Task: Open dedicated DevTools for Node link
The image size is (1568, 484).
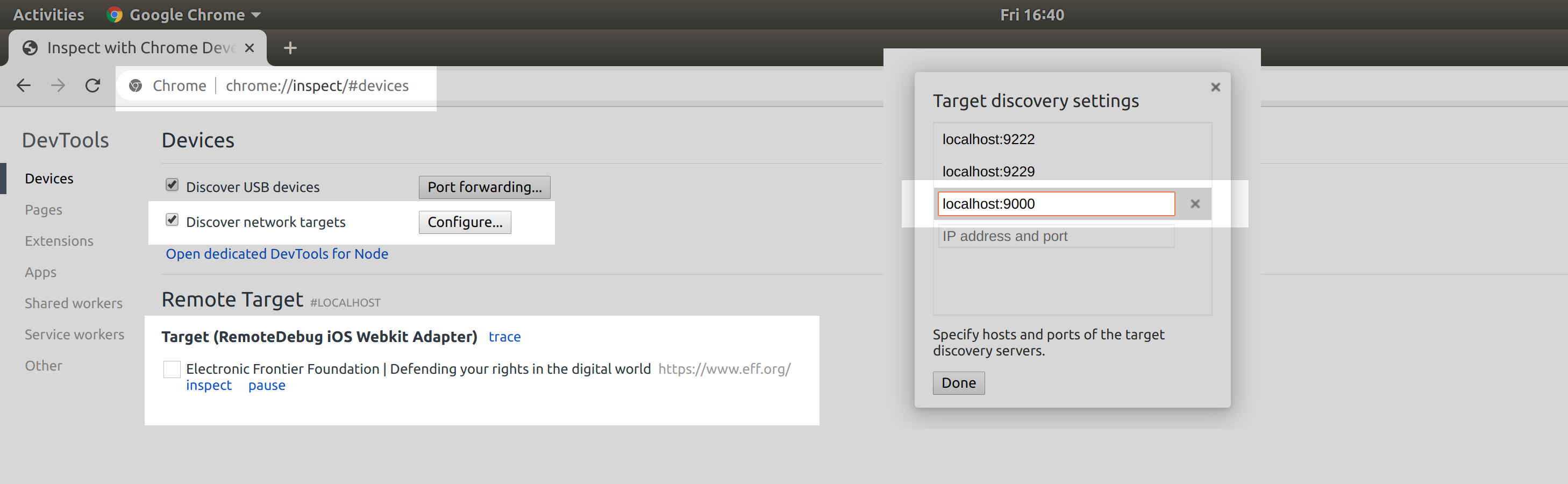Action: 277,254
